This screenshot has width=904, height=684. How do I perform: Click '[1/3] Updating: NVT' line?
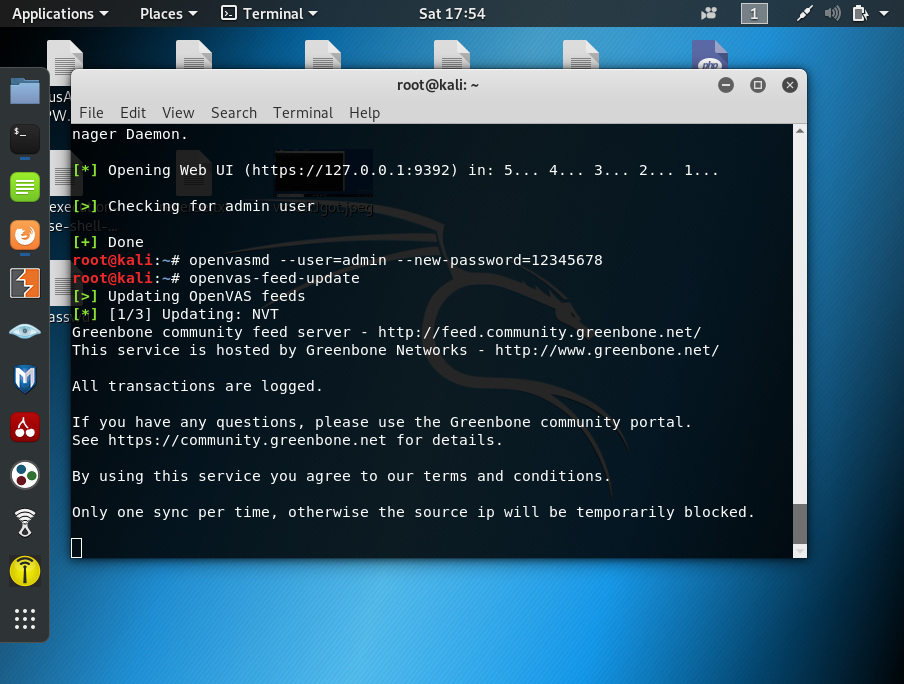[175, 314]
